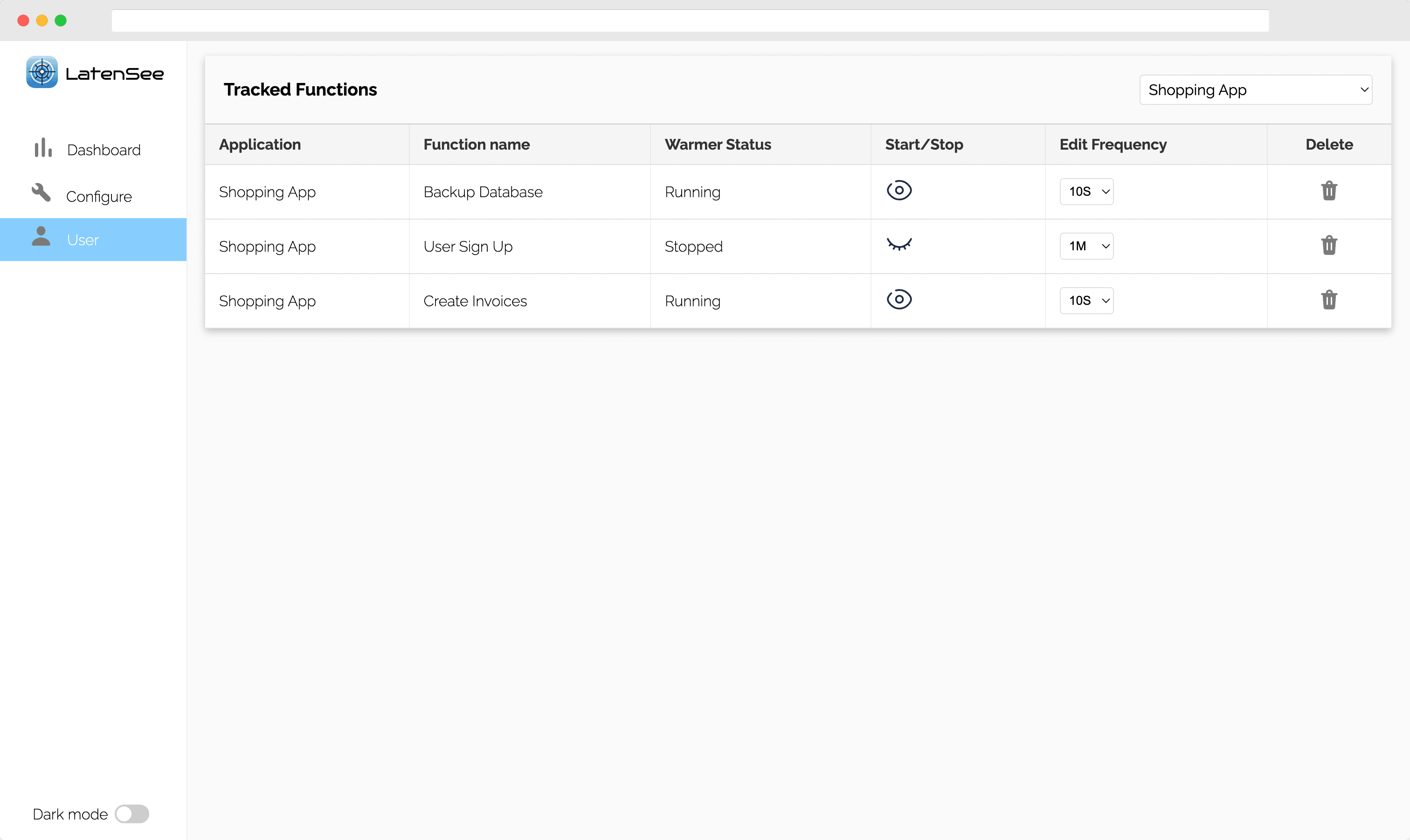Delete the User Sign Up function
1410x840 pixels.
(1328, 246)
